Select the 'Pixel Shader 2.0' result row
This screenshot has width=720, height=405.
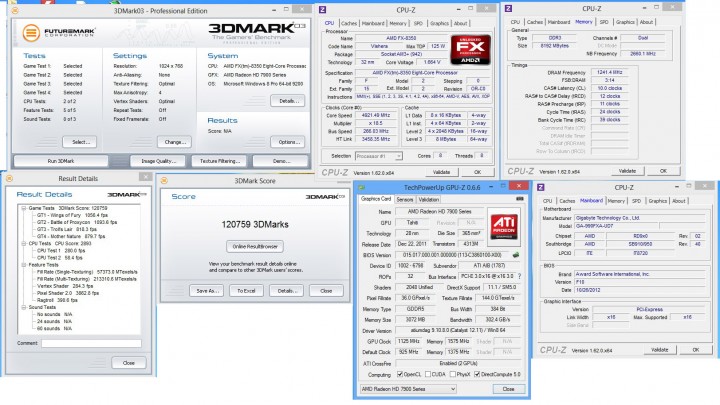click(68, 293)
